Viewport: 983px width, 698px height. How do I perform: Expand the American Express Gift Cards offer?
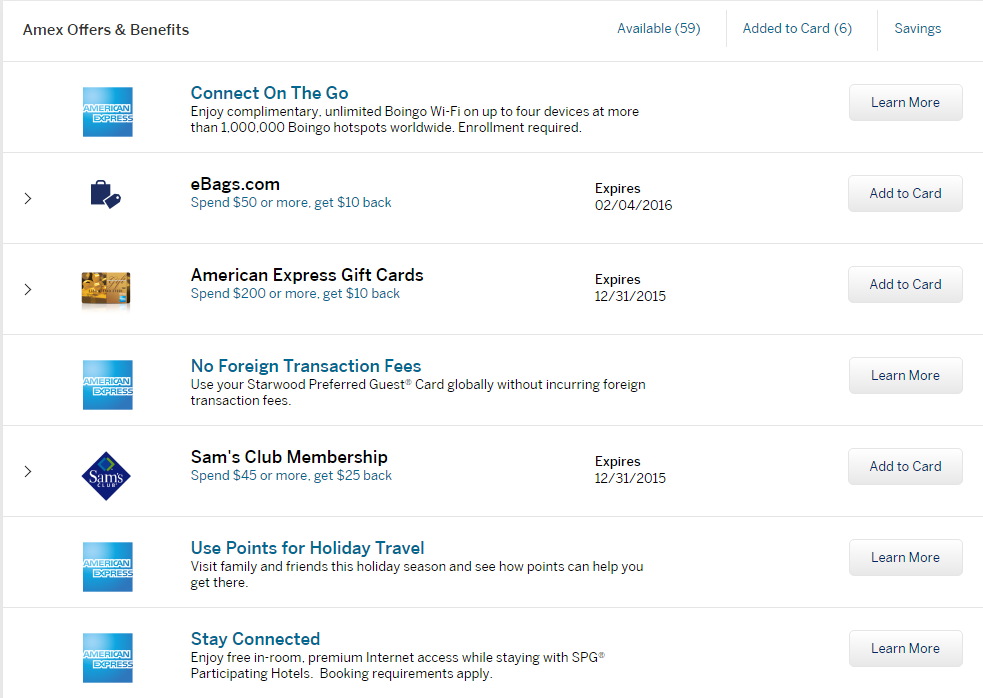pos(27,289)
